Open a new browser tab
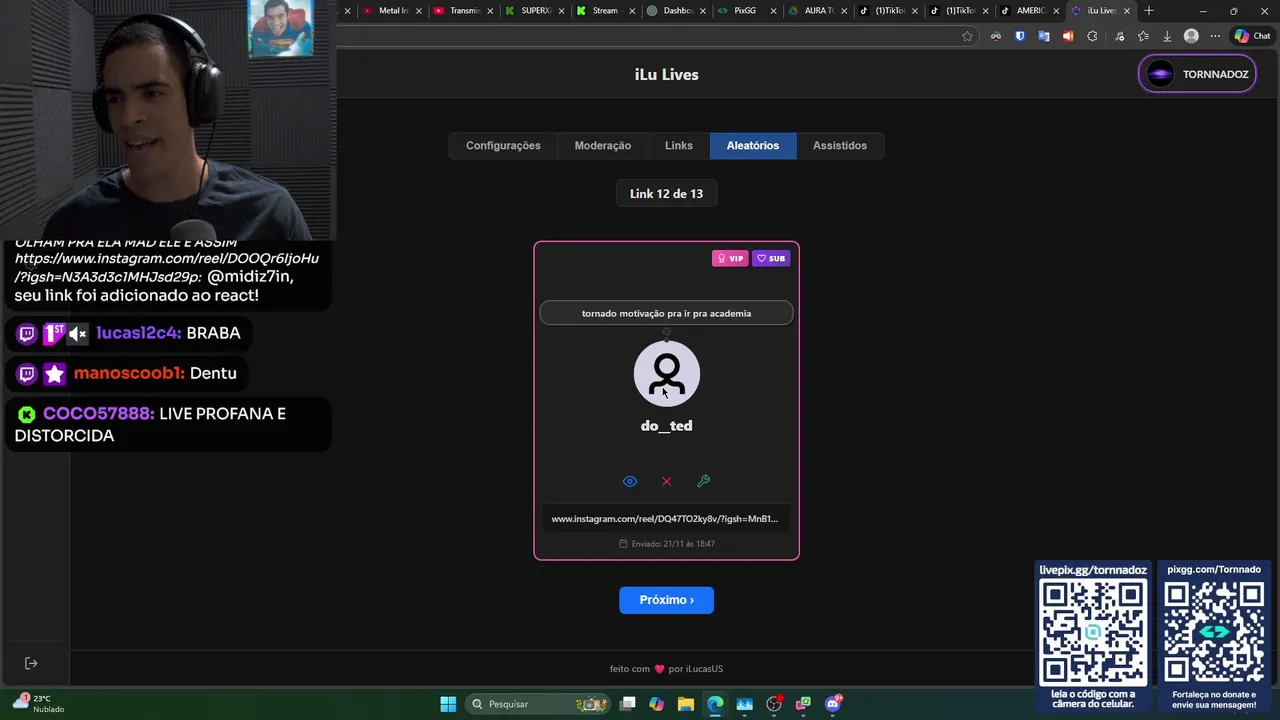Image resolution: width=1280 pixels, height=720 pixels. click(x=1149, y=11)
